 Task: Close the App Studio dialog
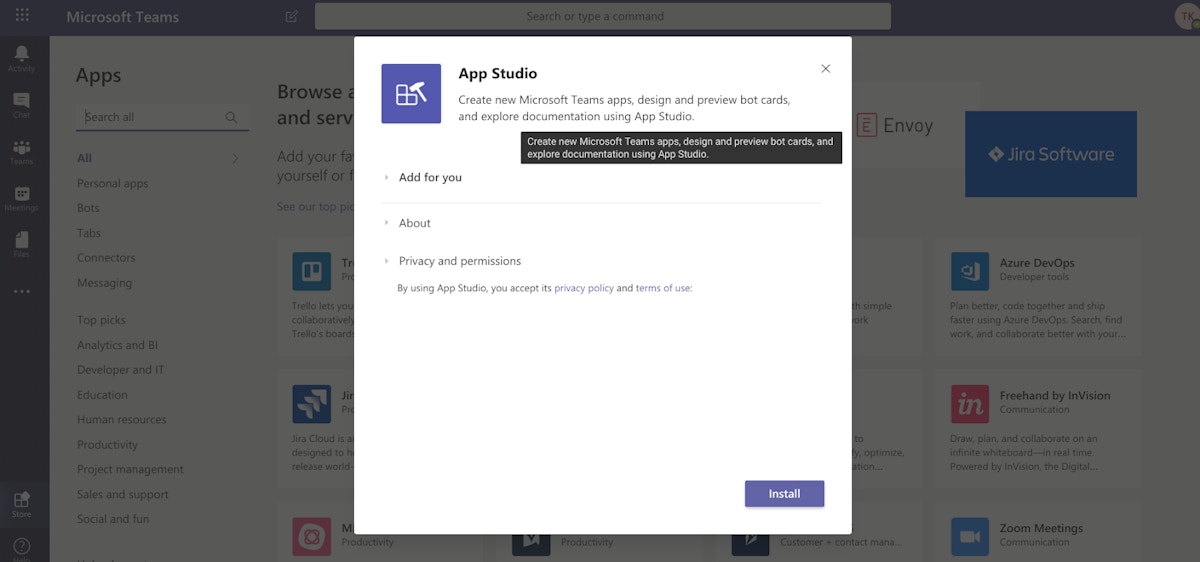point(825,69)
